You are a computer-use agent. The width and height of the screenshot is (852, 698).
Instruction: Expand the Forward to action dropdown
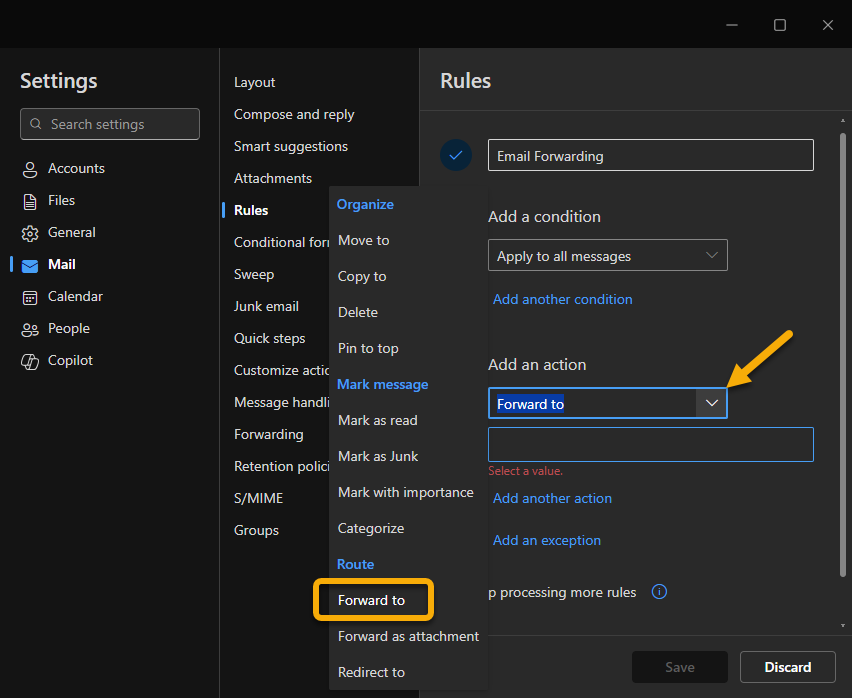pyautogui.click(x=711, y=402)
